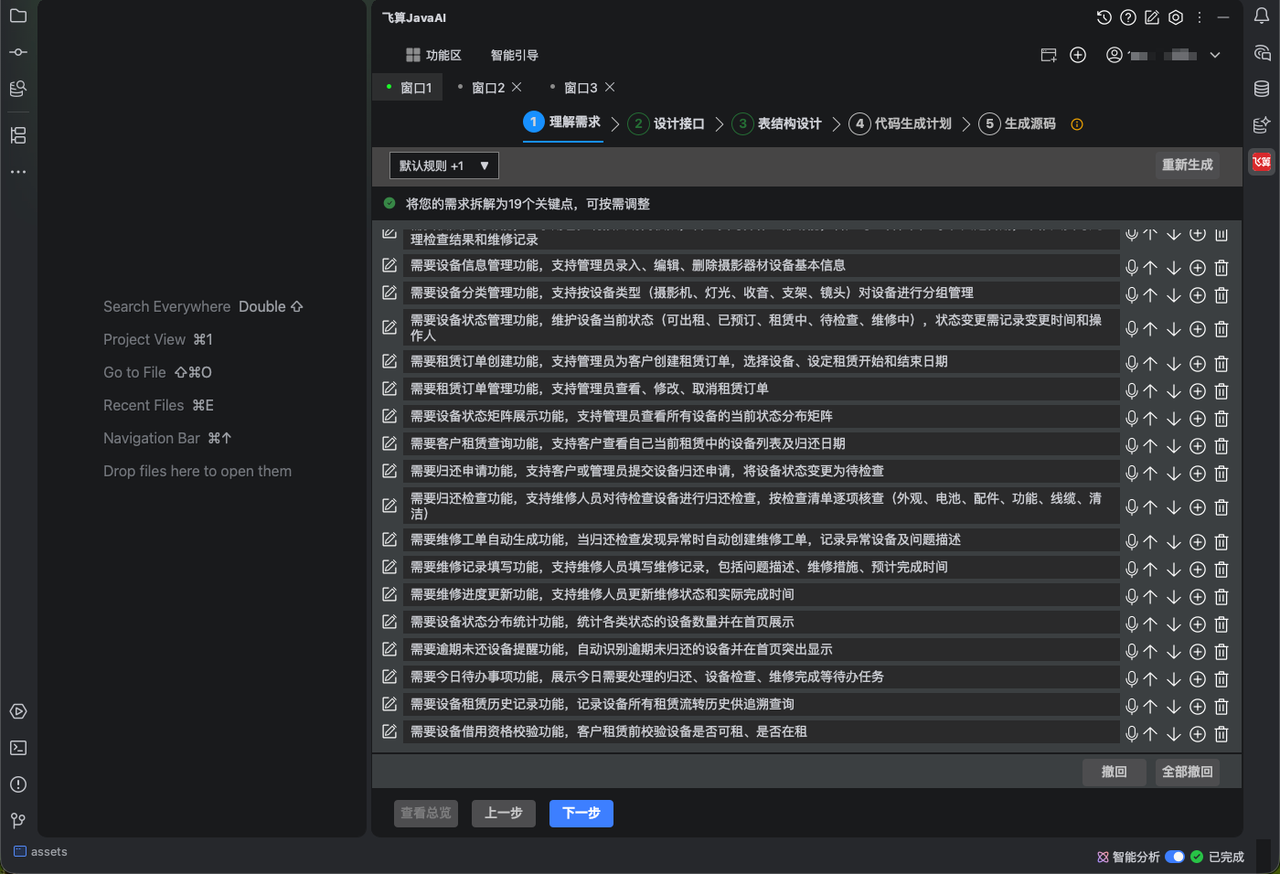This screenshot has height=874, width=1280.
Task: Click the user avatar icon
Action: tap(1114, 55)
